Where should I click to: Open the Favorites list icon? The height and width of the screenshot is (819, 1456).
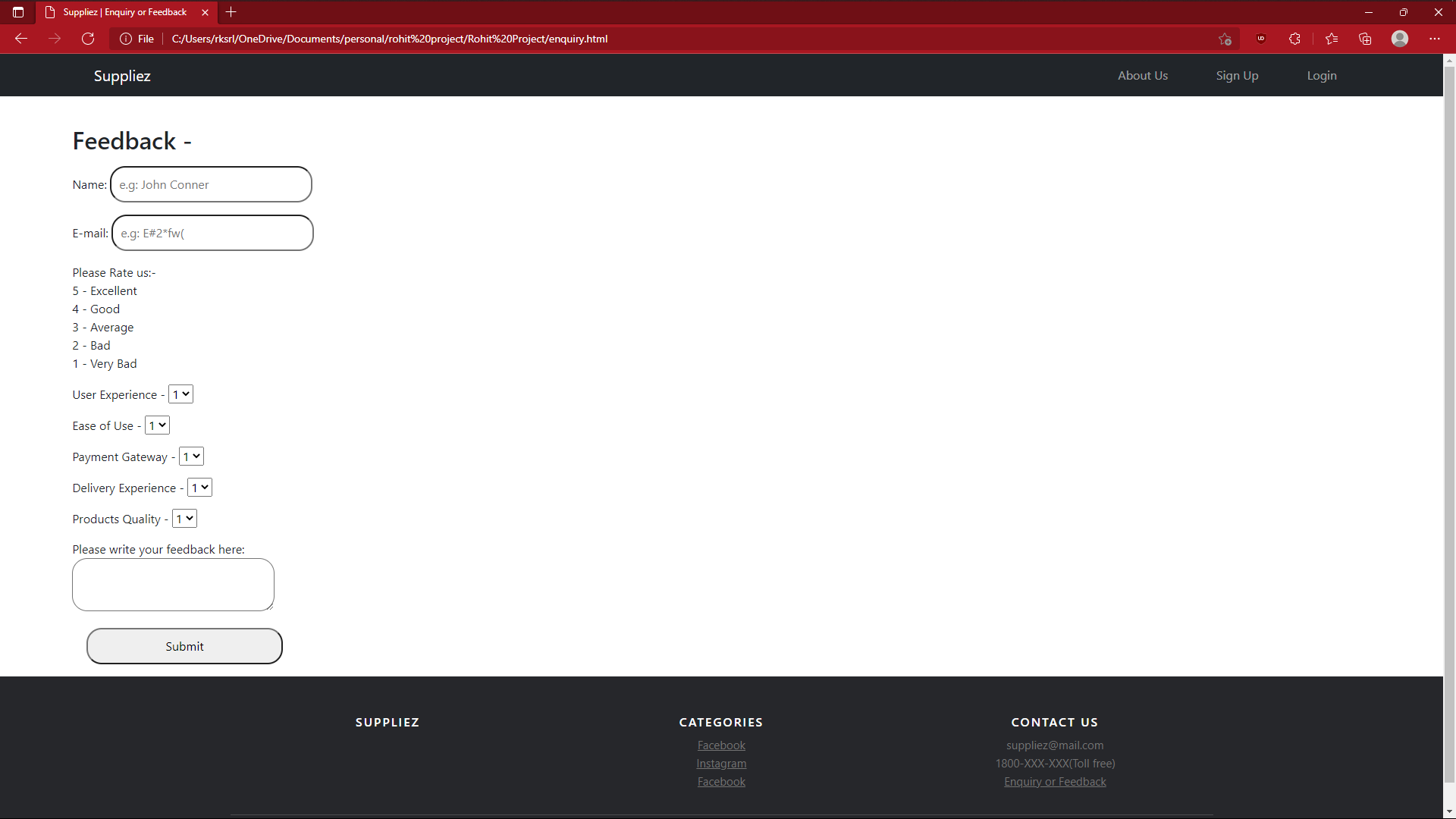1332,39
